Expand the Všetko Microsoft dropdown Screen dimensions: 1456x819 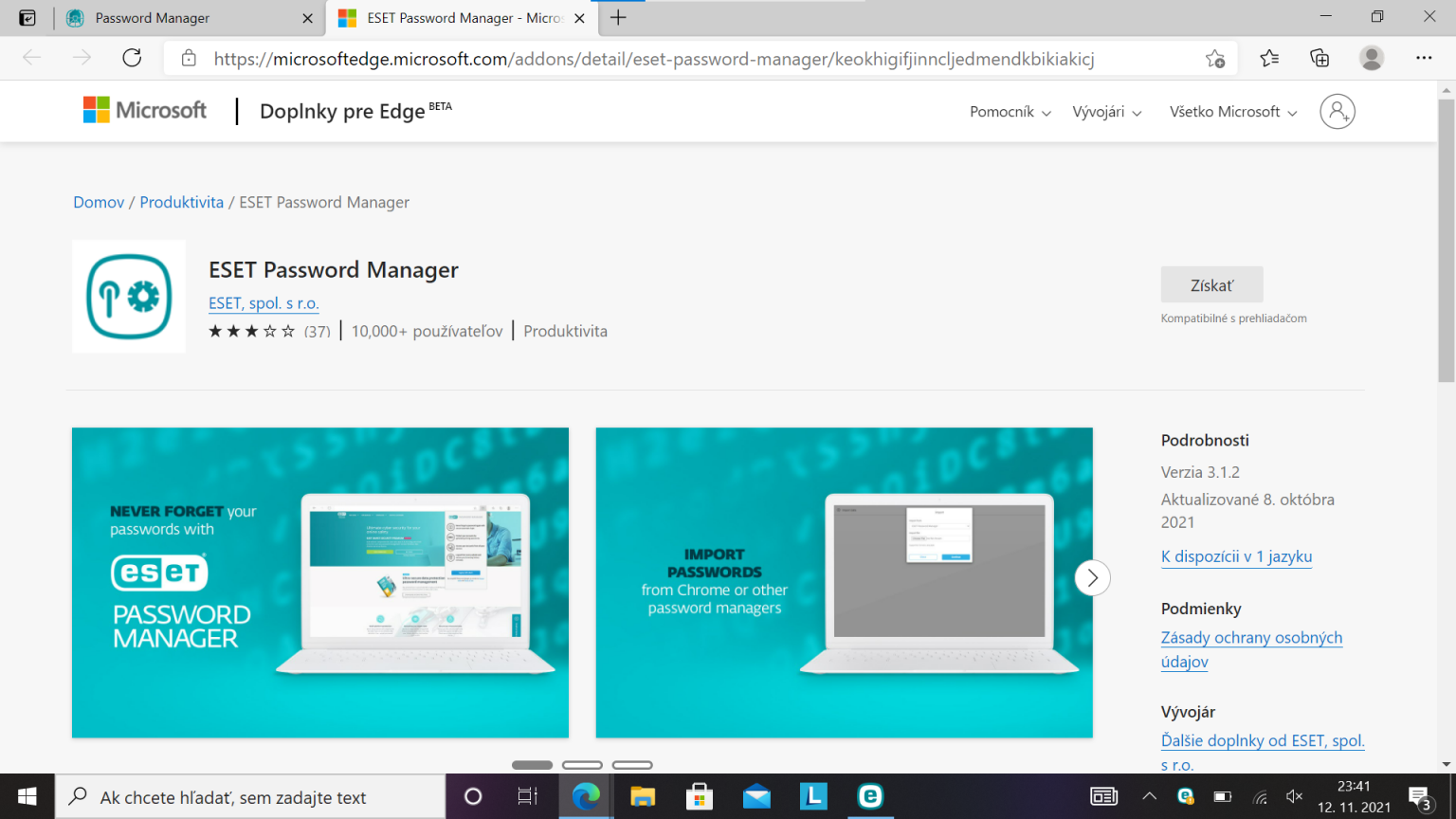[1233, 112]
